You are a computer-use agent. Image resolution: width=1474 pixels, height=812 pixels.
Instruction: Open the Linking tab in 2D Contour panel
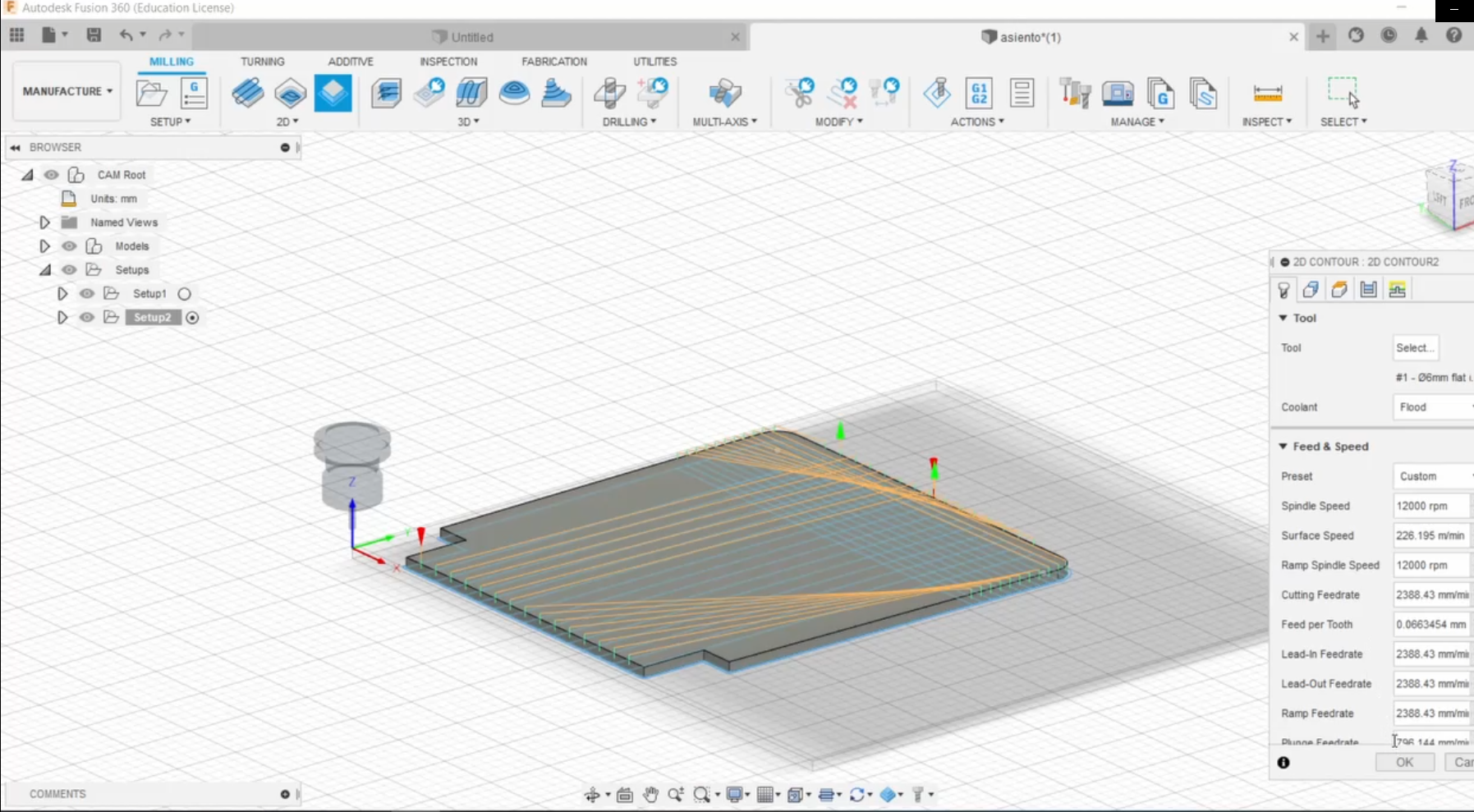pyautogui.click(x=1397, y=289)
